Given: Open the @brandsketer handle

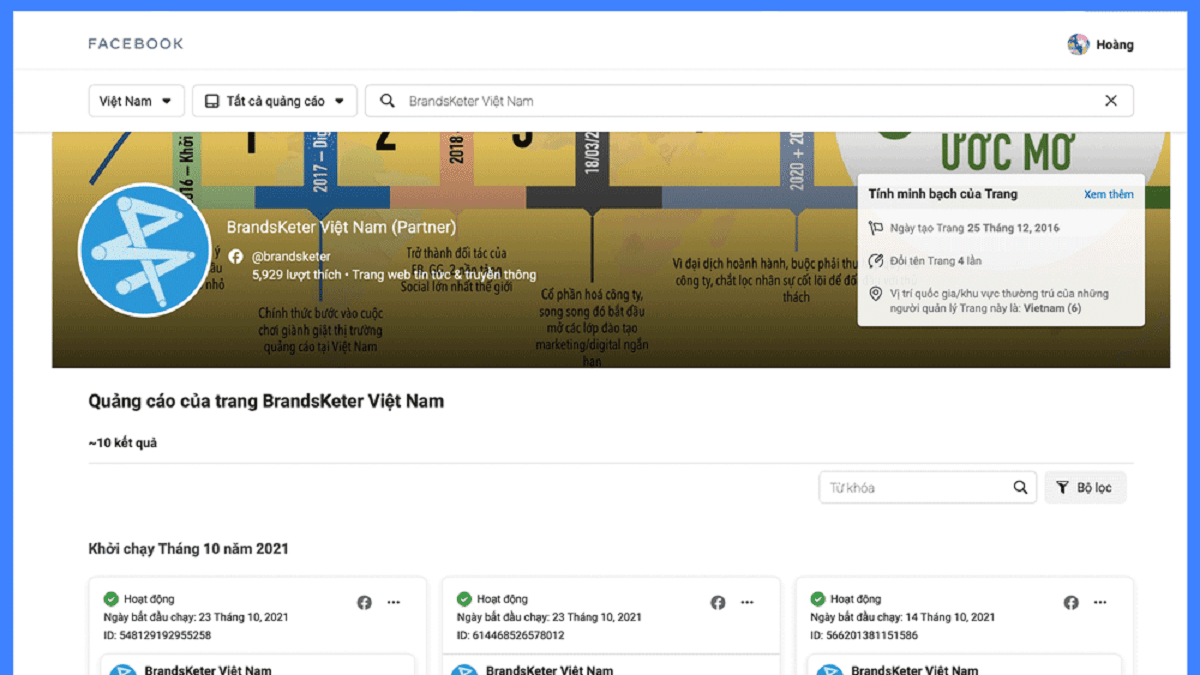Looking at the screenshot, I should (x=291, y=257).
